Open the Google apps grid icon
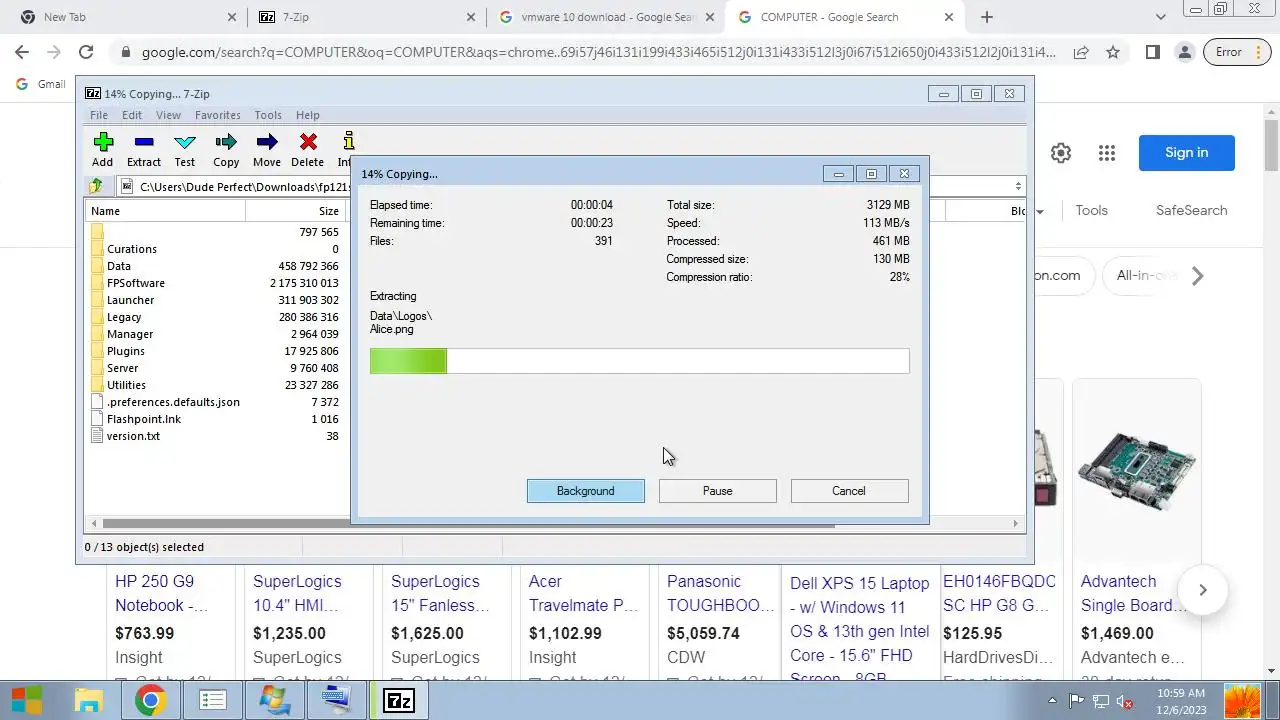Screen dimensions: 1280x720 pyautogui.click(x=1106, y=153)
